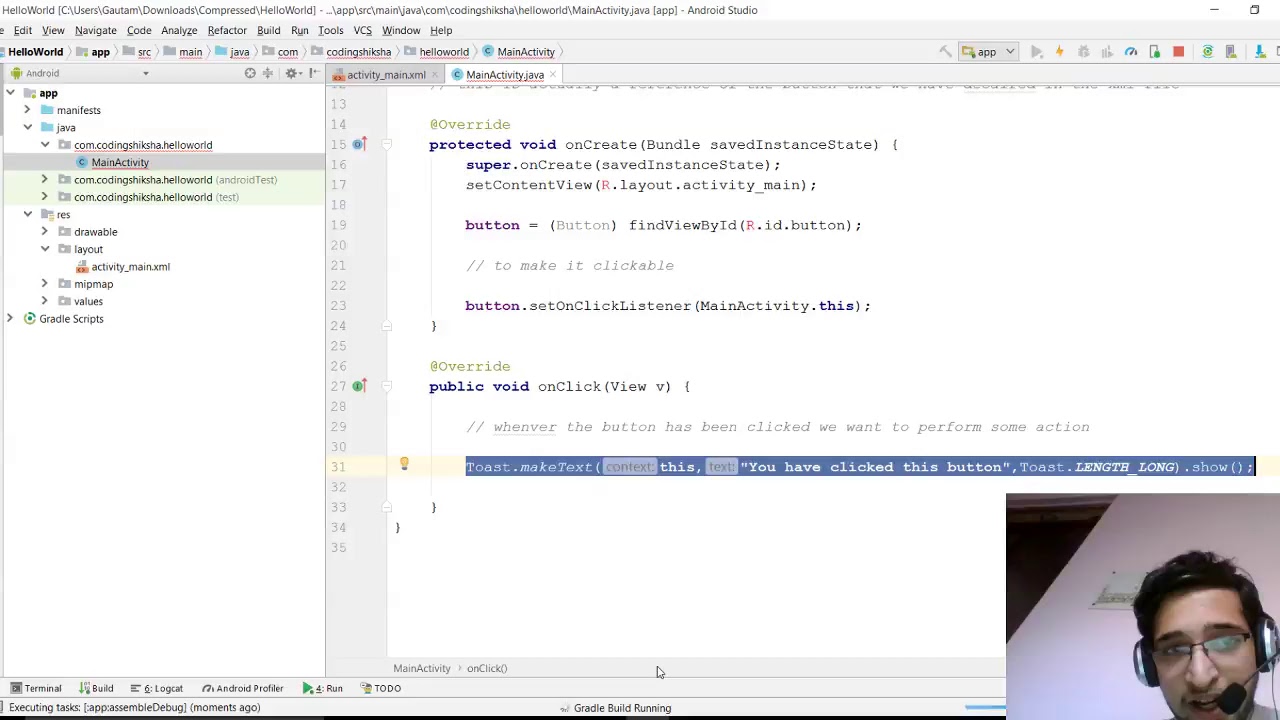Expand the manifests folder
Viewport: 1280px width, 720px height.
(27, 110)
